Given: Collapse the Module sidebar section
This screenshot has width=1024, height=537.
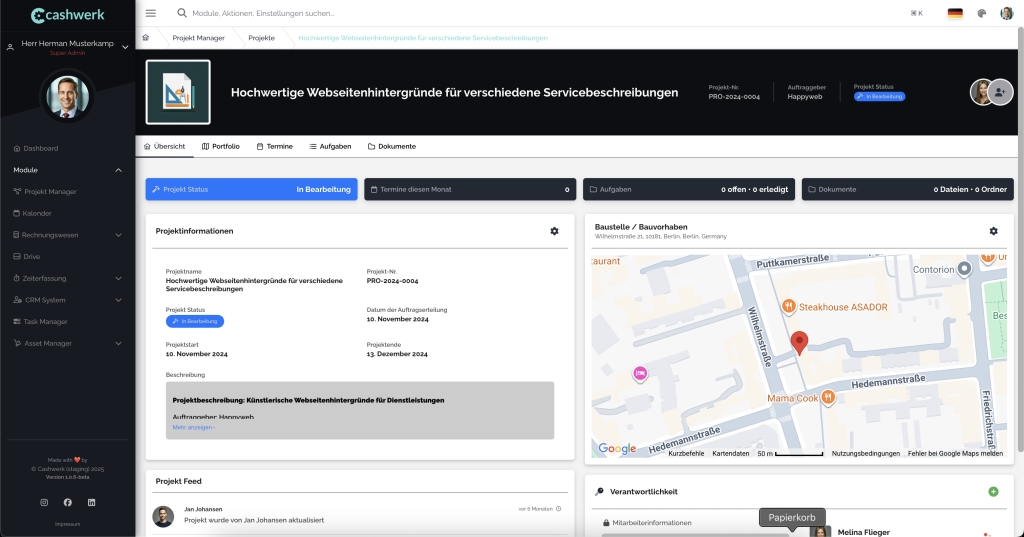Looking at the screenshot, I should click(x=119, y=170).
